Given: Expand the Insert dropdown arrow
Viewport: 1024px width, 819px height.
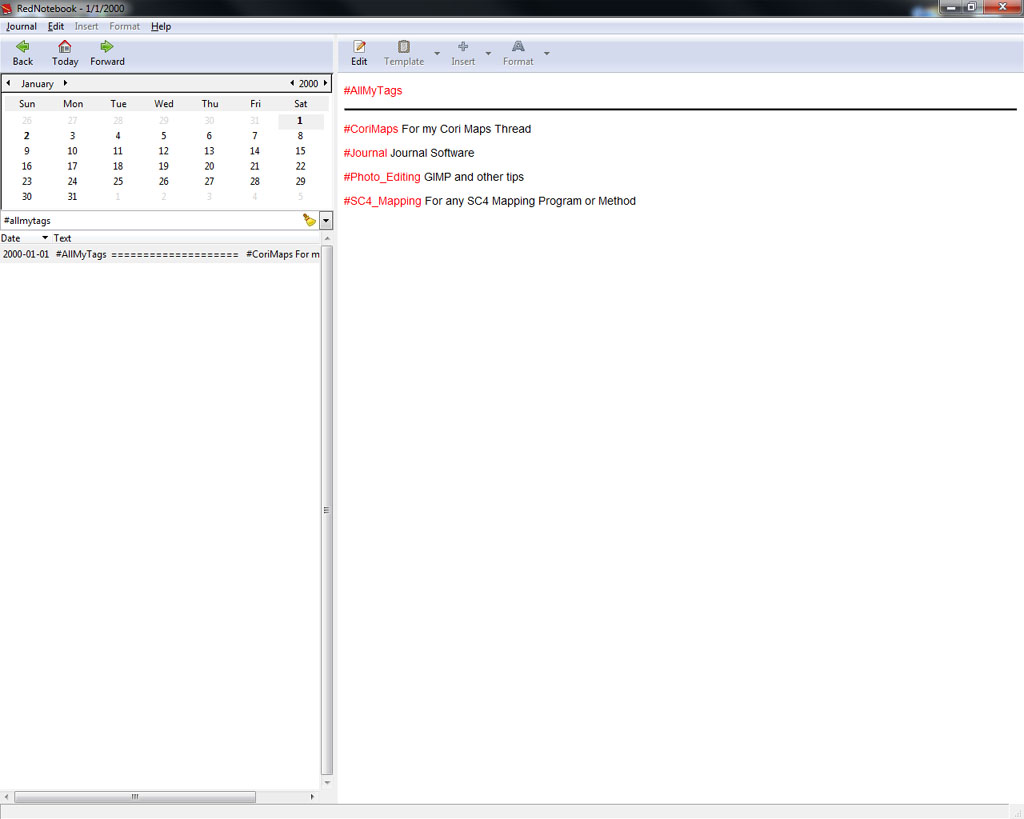Looking at the screenshot, I should [488, 53].
